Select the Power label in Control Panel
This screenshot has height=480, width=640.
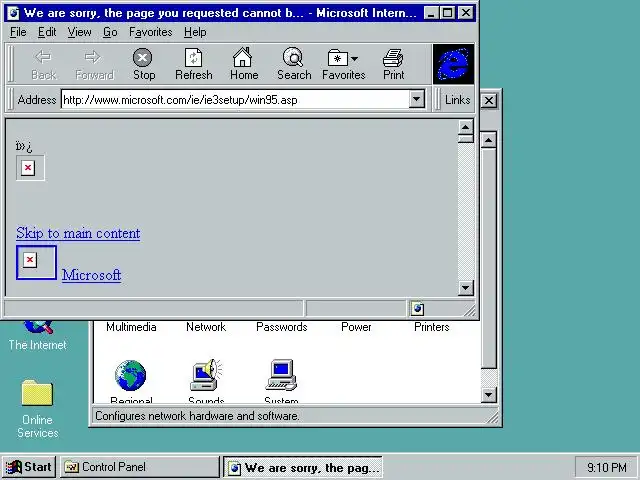[x=356, y=327]
